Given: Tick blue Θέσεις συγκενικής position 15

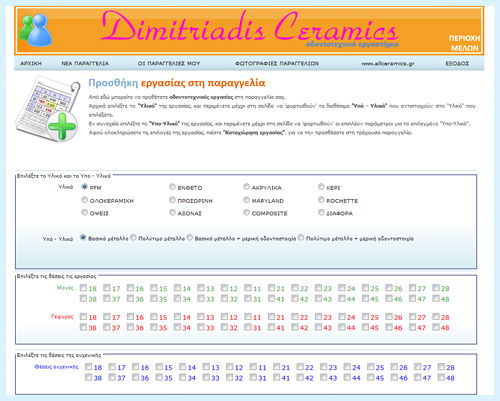Looking at the screenshot, I should coord(159,367).
